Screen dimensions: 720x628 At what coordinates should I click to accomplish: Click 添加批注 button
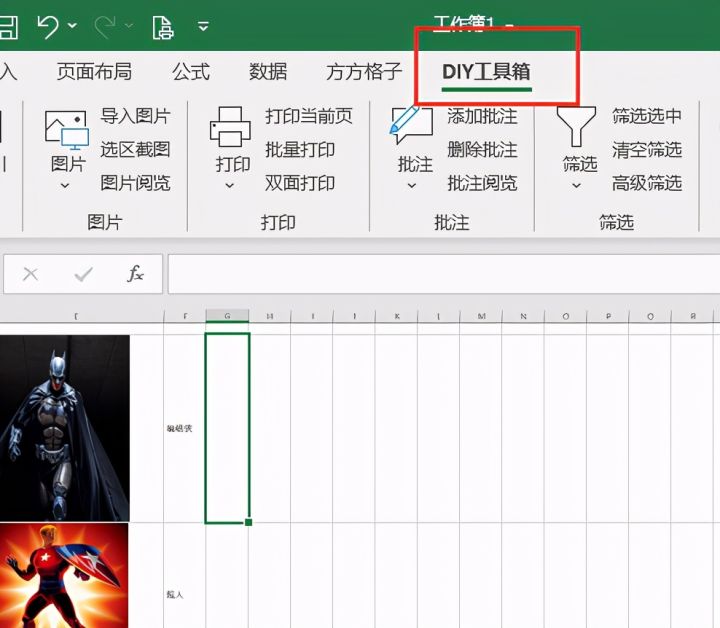482,116
